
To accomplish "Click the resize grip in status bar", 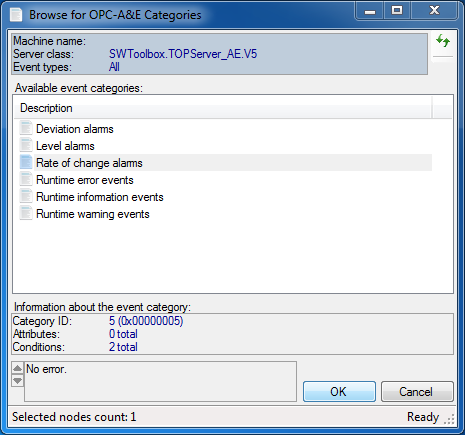I will click(449, 420).
